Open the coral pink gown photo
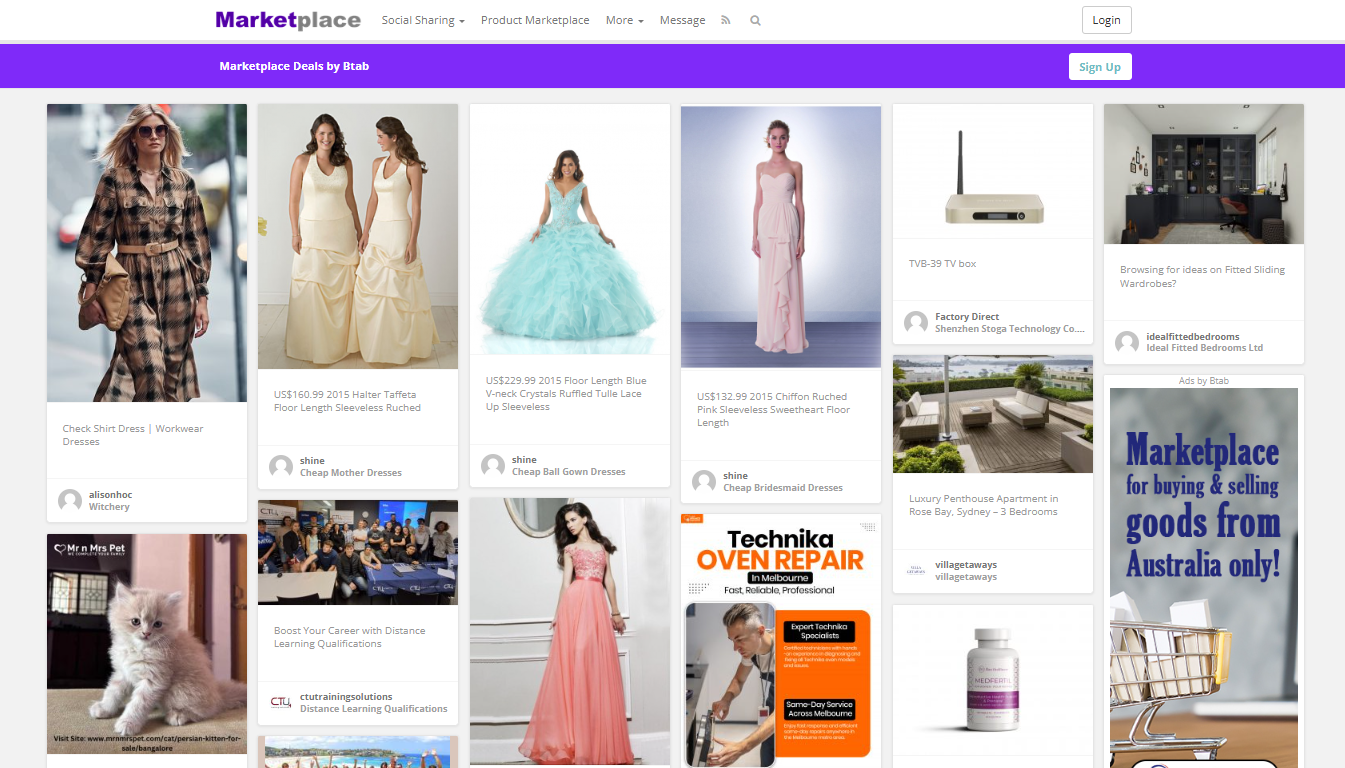Image resolution: width=1345 pixels, height=768 pixels. tap(570, 632)
